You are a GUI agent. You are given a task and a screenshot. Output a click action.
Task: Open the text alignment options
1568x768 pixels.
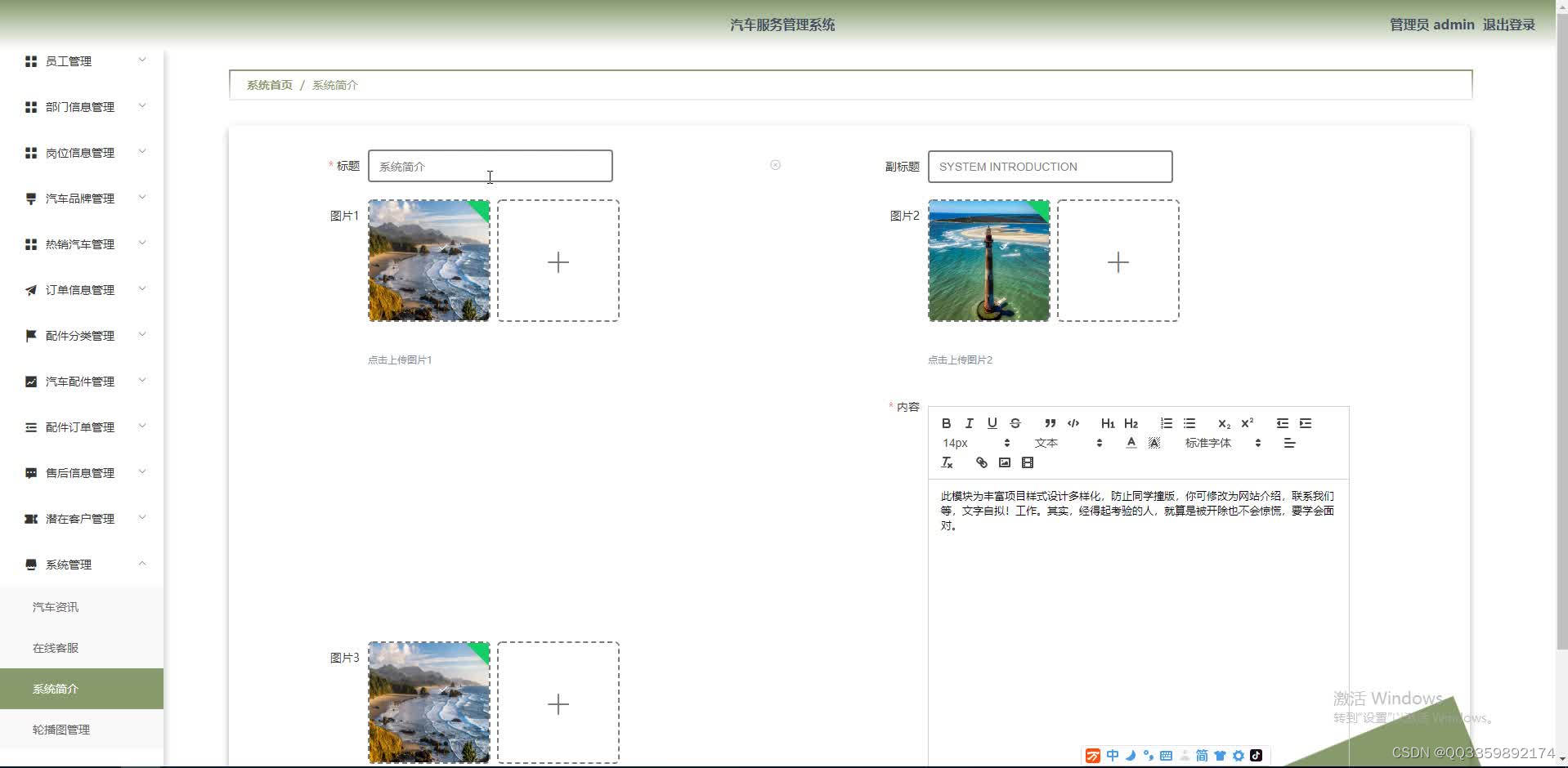(1289, 443)
